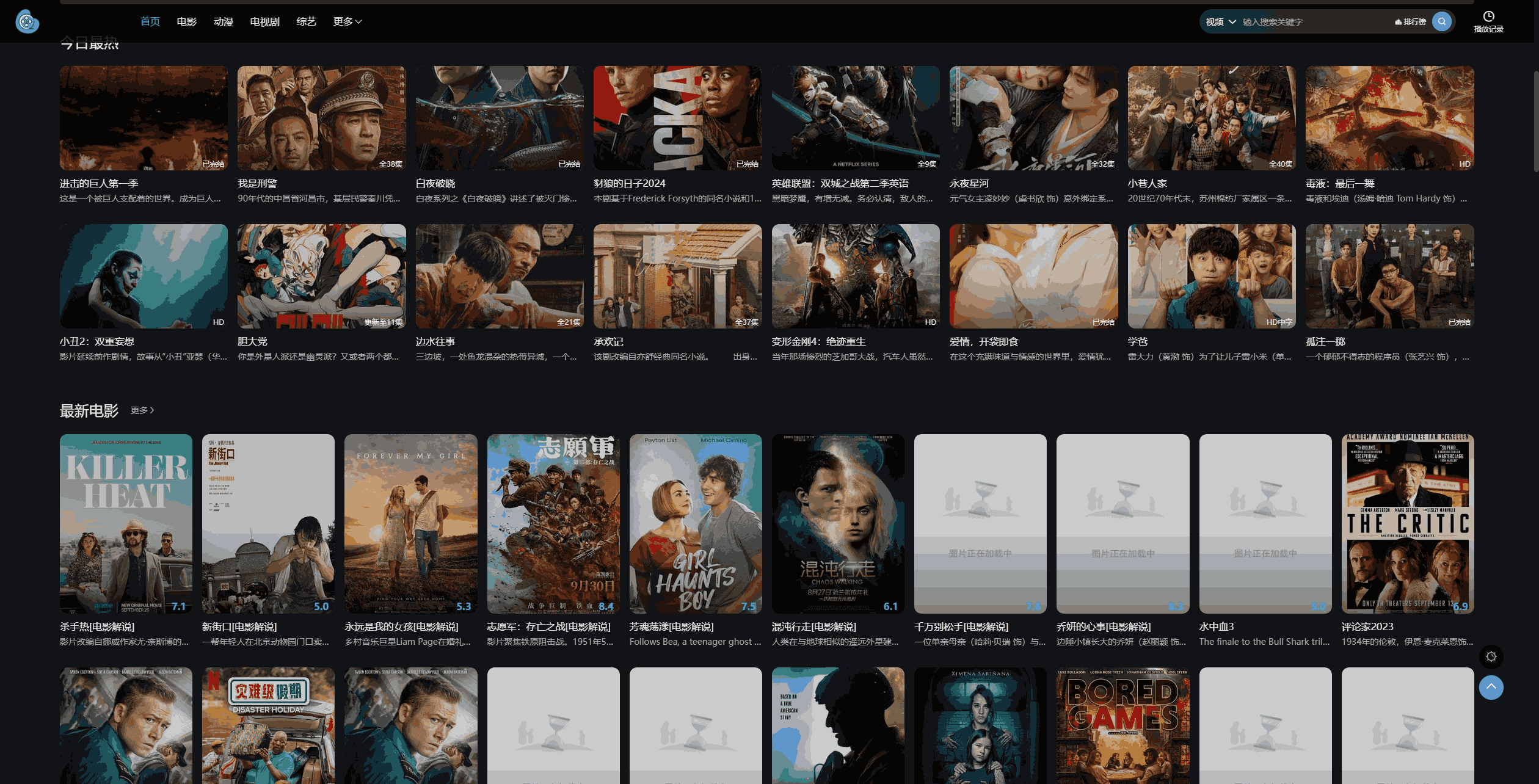Open 豺狼的日子2024 poster
The height and width of the screenshot is (784, 1539).
point(678,118)
